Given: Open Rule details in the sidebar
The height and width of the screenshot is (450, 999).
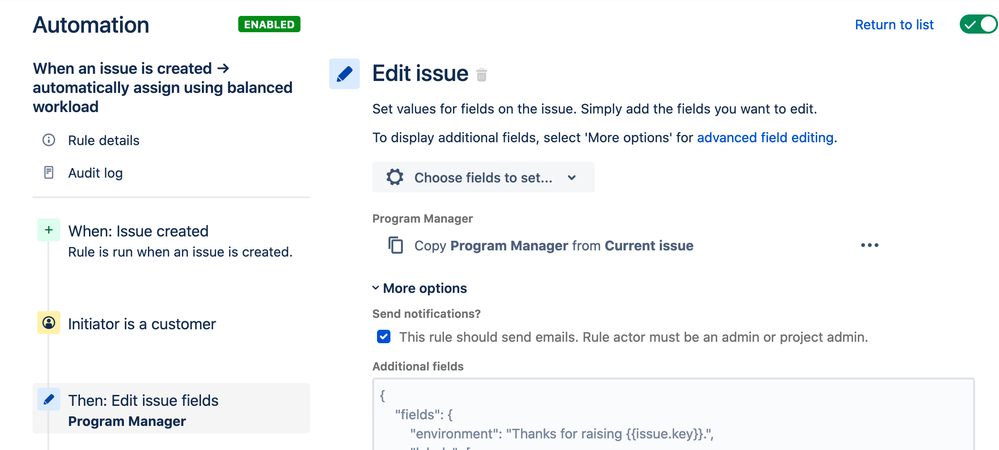Looking at the screenshot, I should point(103,140).
